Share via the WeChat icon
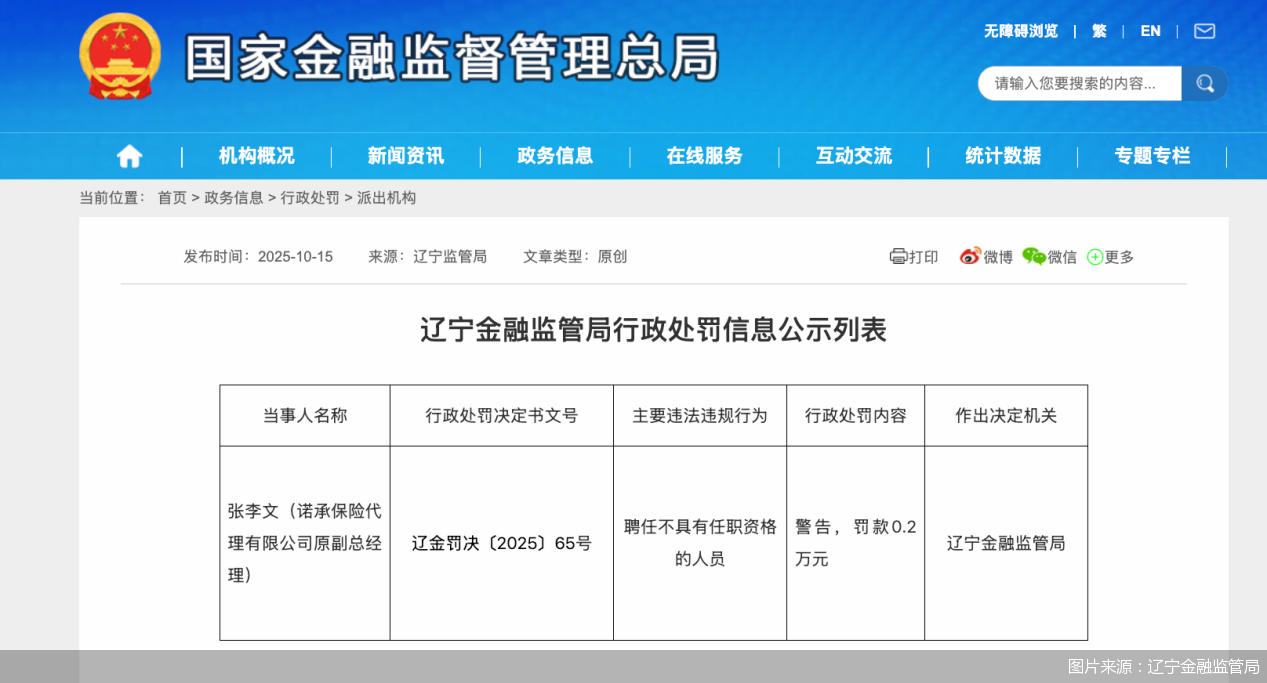Screen dimensions: 1267x683 tap(1034, 256)
